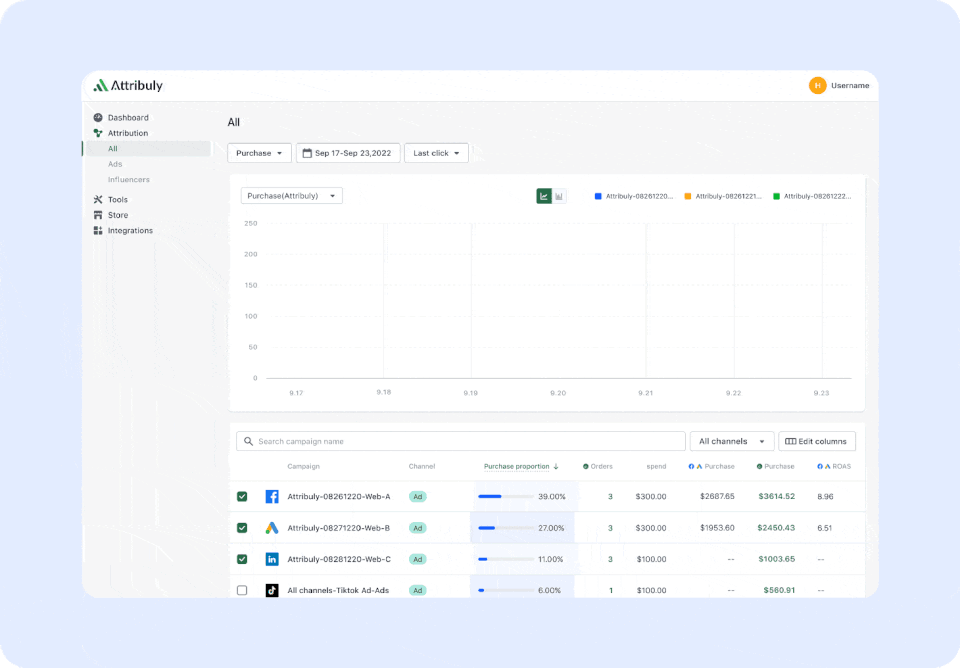Click the Tools sidebar icon

98,200
